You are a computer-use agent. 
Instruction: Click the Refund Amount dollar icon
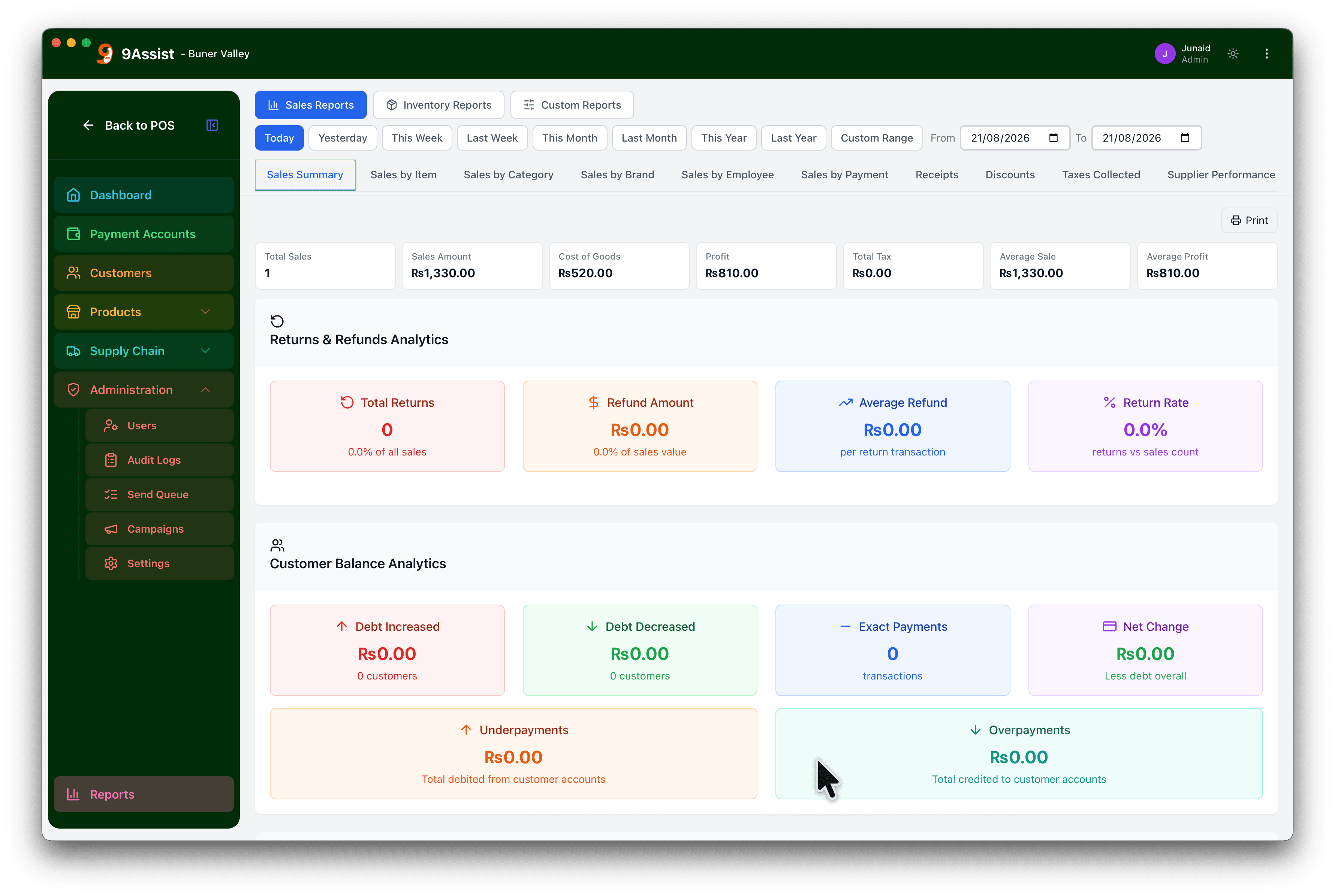(593, 403)
